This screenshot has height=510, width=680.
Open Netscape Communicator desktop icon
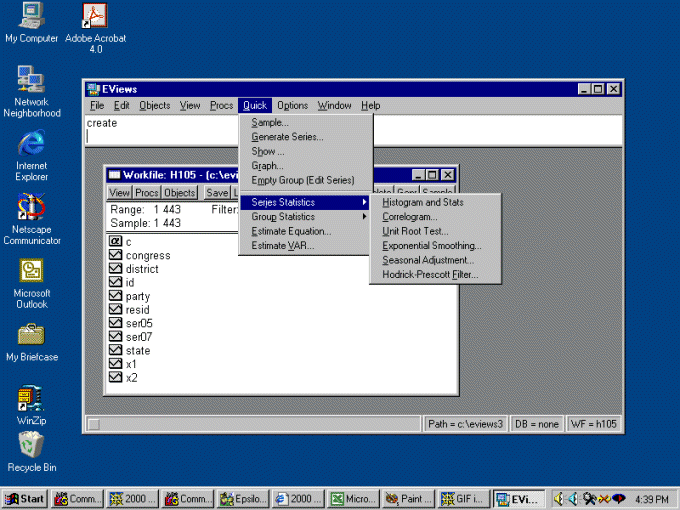(x=31, y=209)
